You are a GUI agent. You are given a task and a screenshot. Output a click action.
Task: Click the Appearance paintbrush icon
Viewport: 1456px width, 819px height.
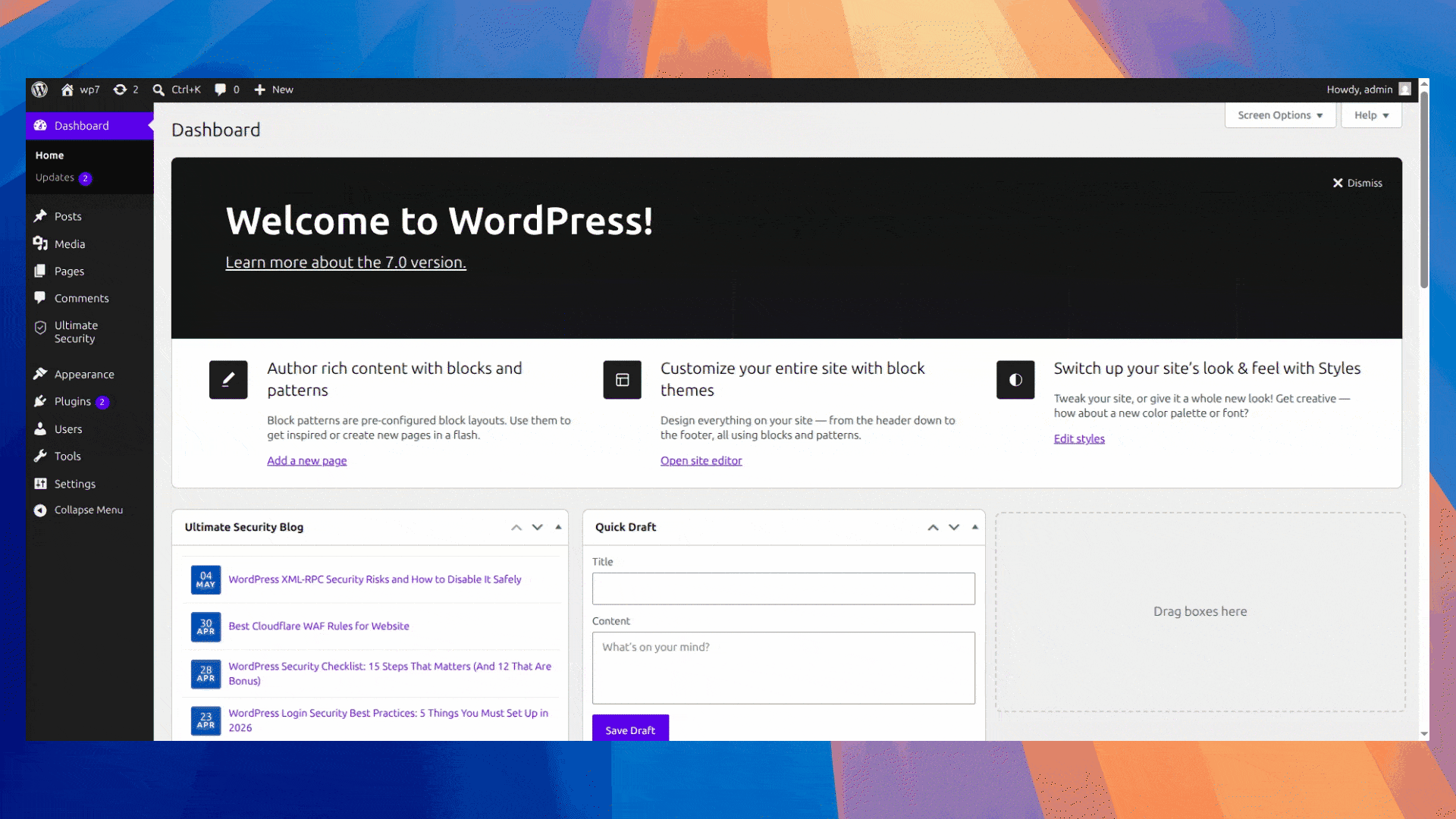[40, 374]
